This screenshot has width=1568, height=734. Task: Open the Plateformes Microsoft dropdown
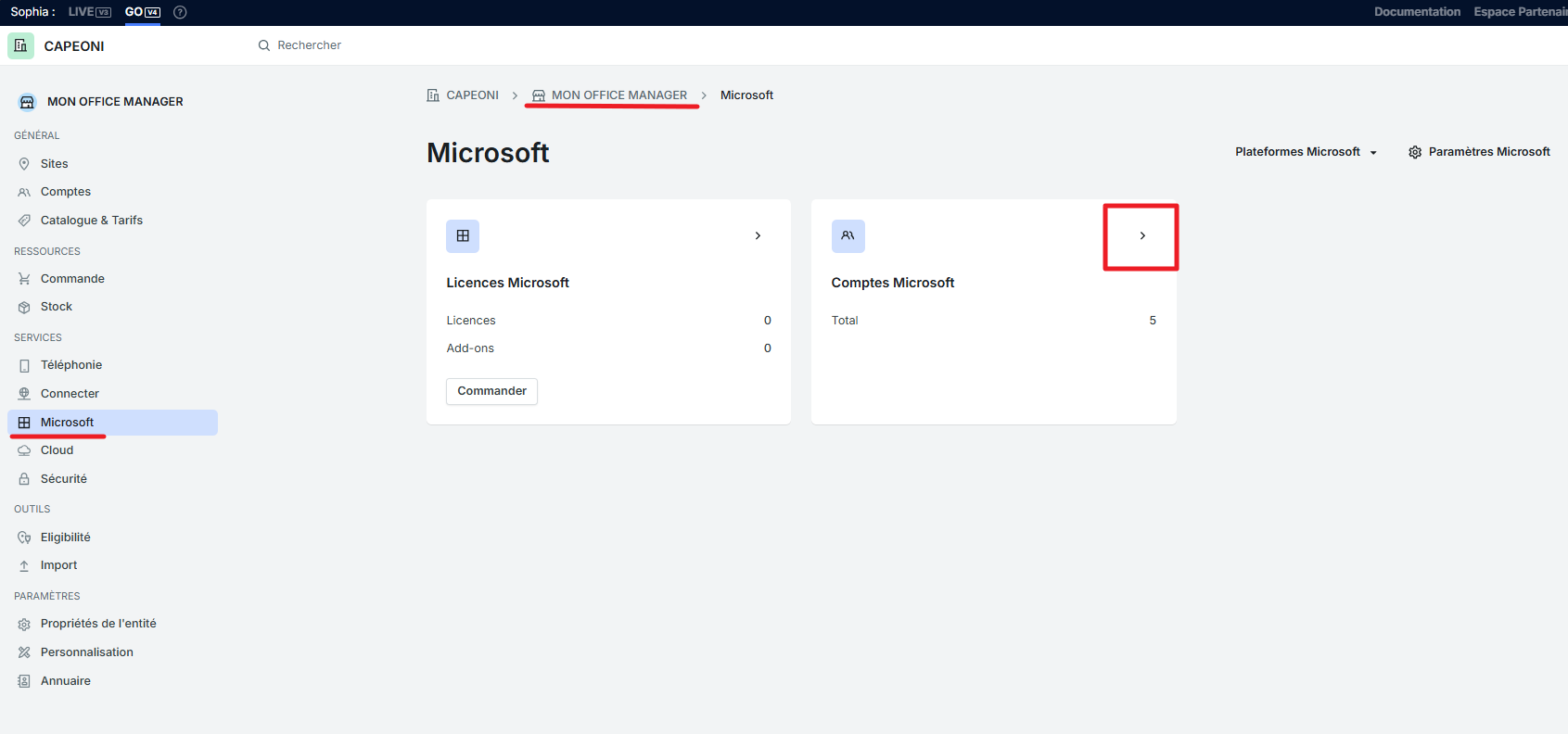pos(1306,152)
